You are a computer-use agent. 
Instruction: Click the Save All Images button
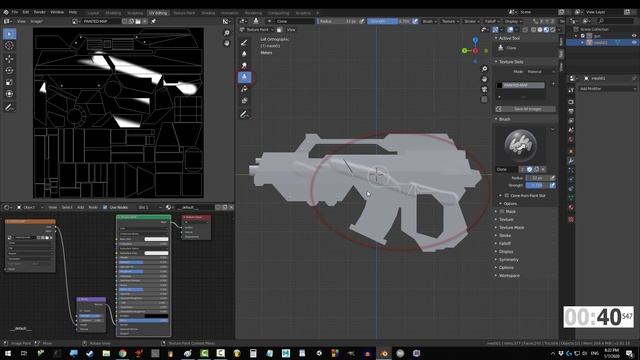[x=525, y=109]
